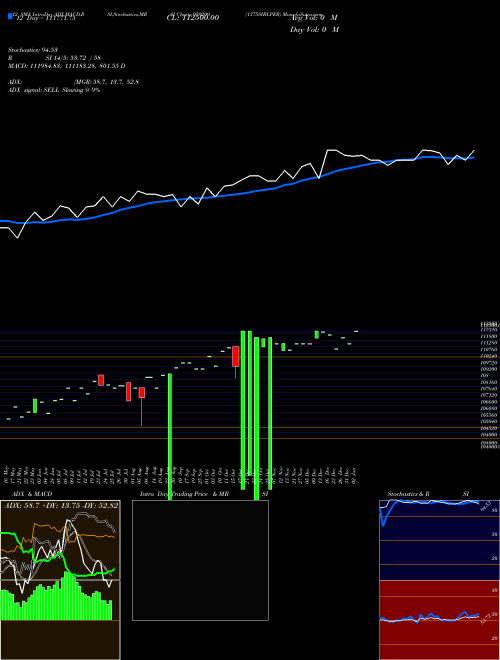
Task: Select the MACD: 111984.83 values line
Action: point(66,66)
